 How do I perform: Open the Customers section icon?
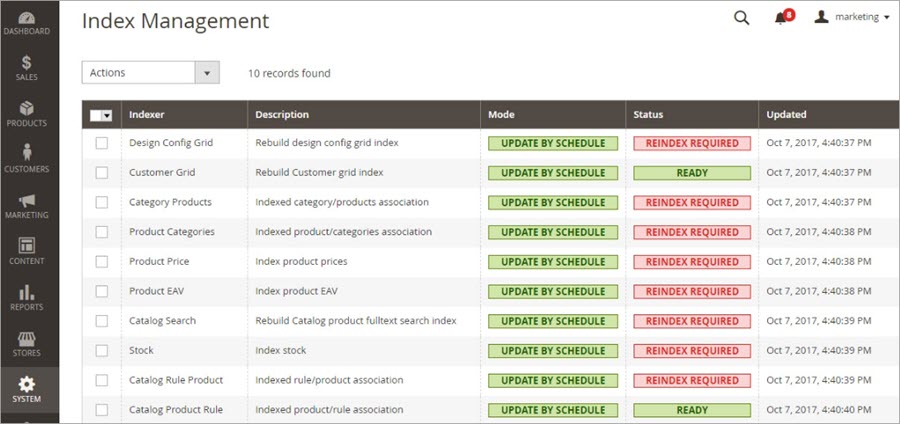(27, 159)
